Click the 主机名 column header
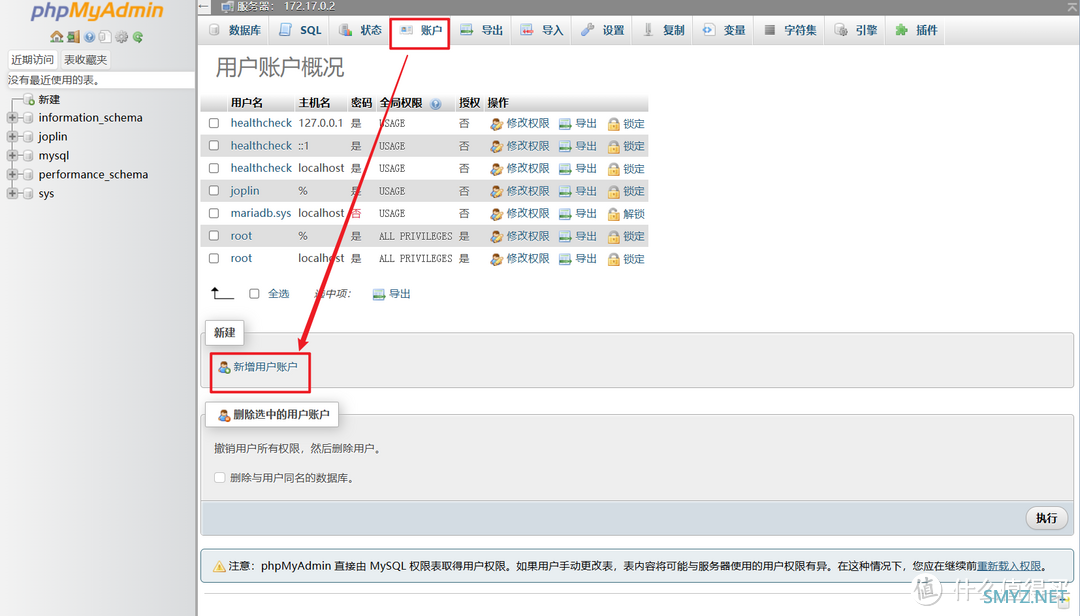 tap(314, 103)
